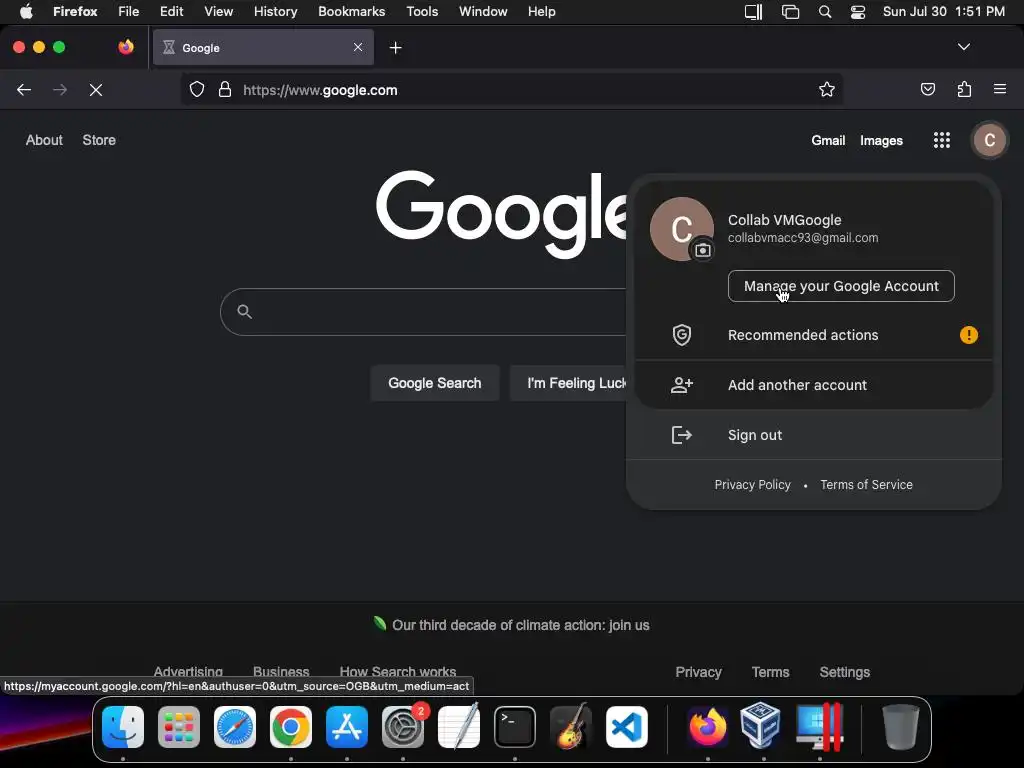Open the tracking protection shield icon
1024x768 pixels.
[x=197, y=89]
